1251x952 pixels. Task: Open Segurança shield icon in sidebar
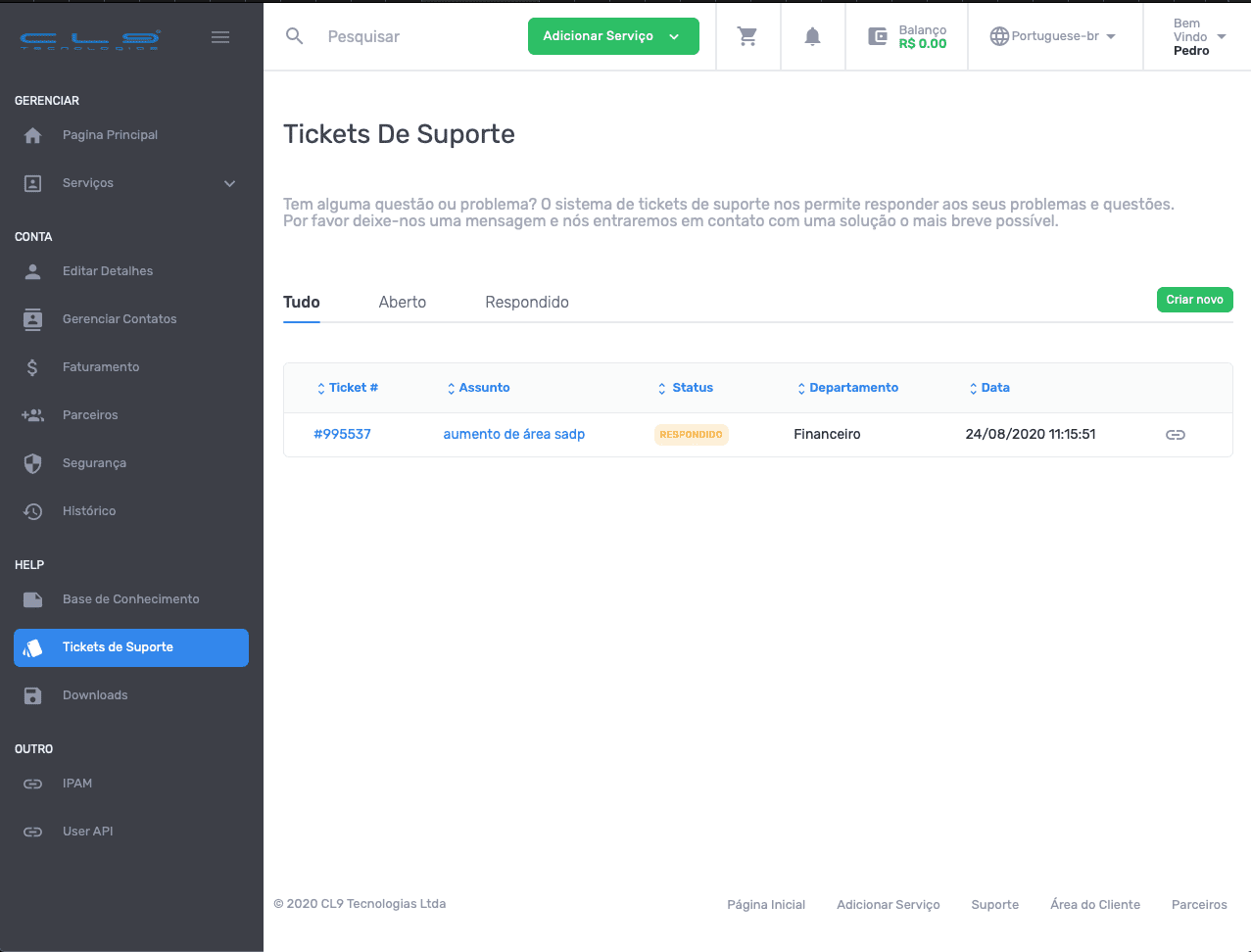(x=33, y=463)
